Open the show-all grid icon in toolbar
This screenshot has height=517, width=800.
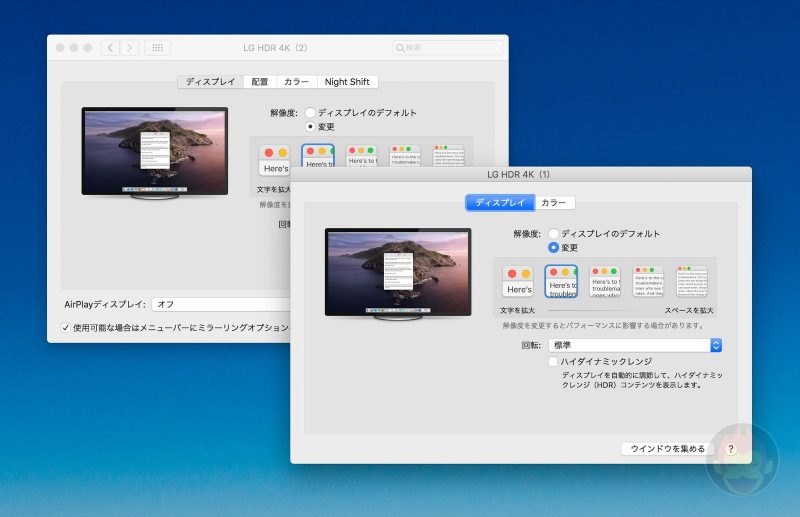click(x=157, y=48)
